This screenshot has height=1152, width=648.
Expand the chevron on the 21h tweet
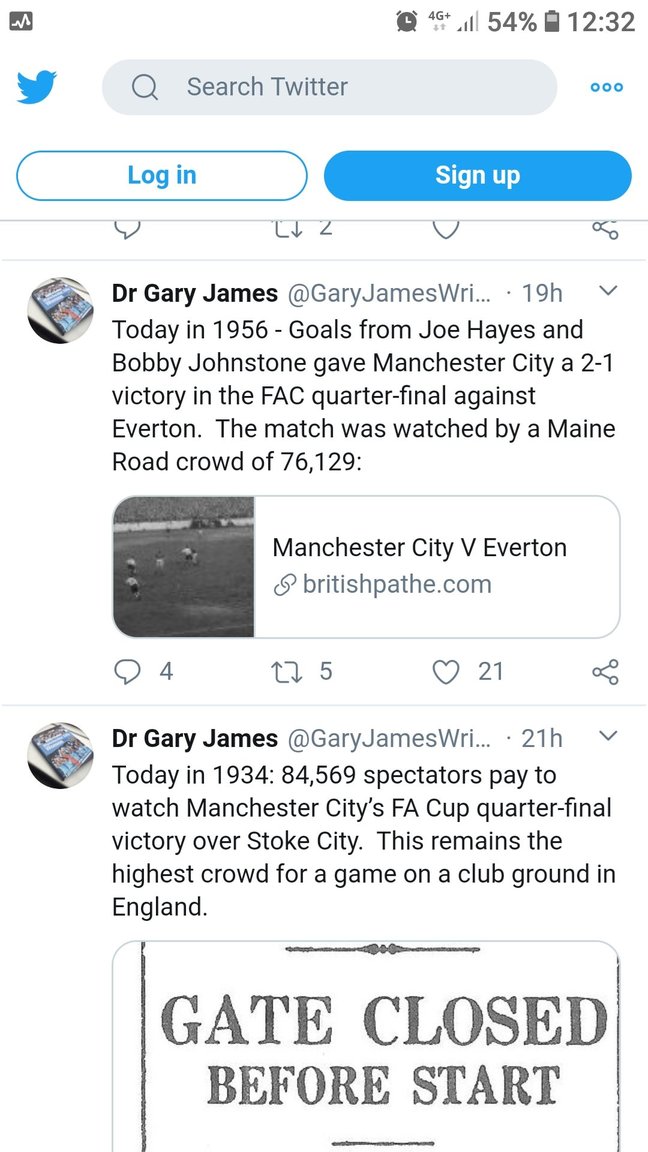607,738
